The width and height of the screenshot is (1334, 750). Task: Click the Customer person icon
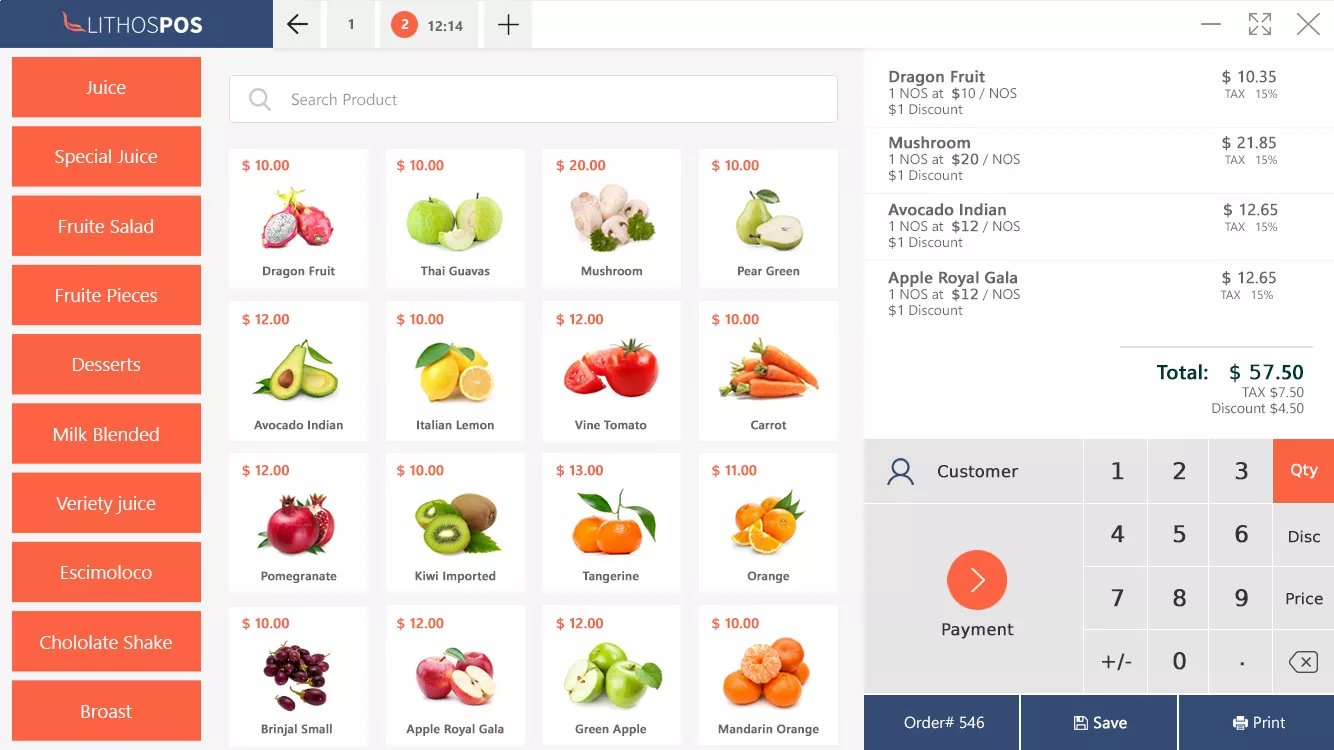901,471
